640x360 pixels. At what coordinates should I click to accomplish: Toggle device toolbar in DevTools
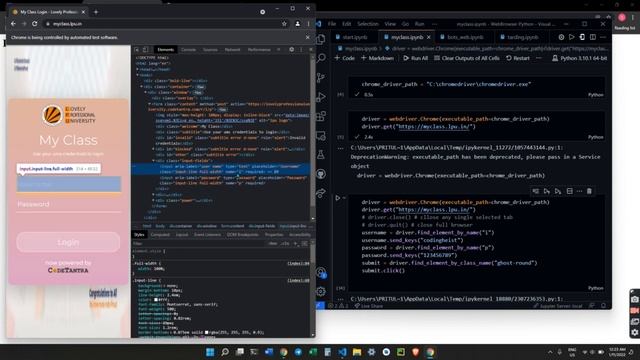point(146,50)
